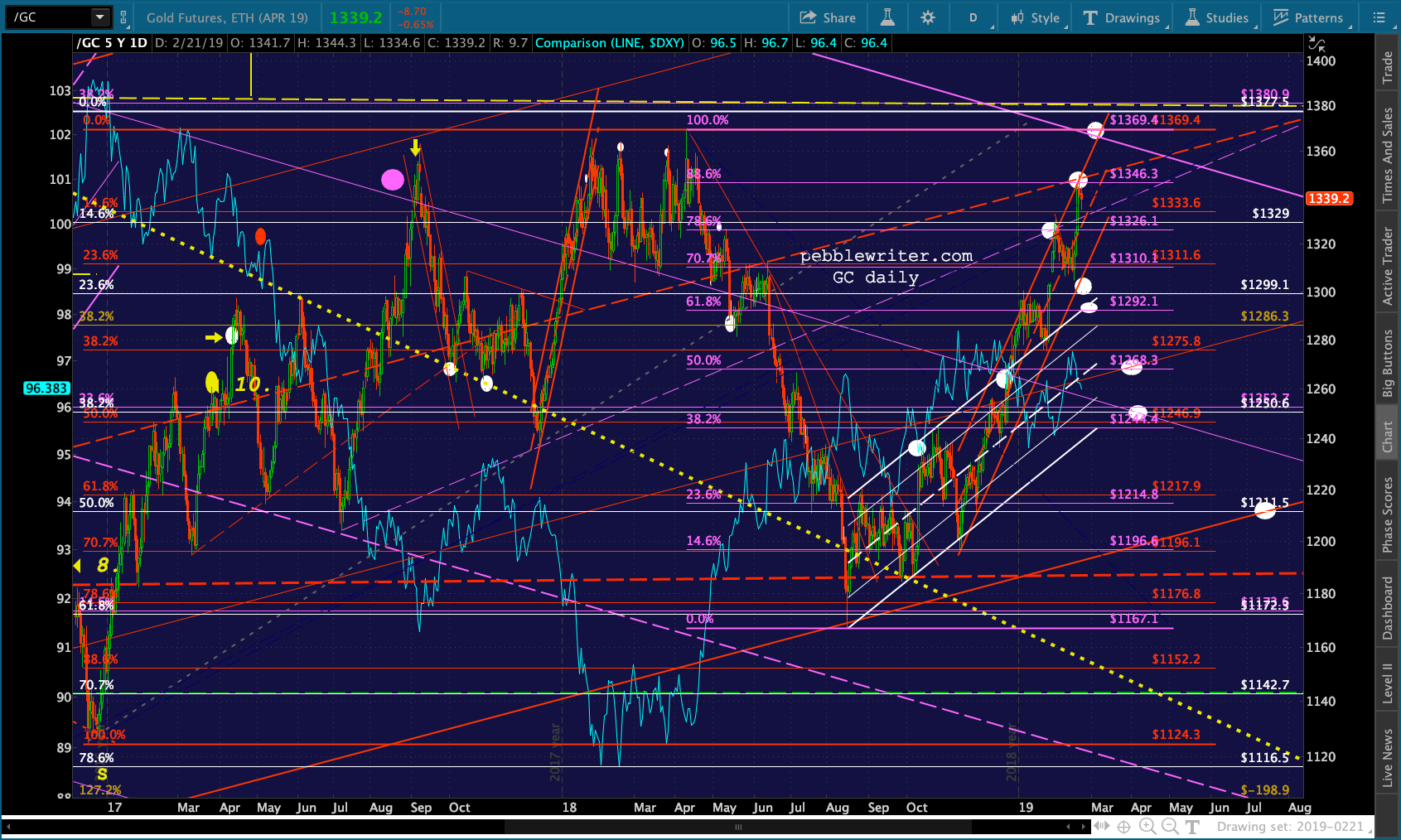
Task: Select the crosshair pan tool icon
Action: [x=1123, y=826]
